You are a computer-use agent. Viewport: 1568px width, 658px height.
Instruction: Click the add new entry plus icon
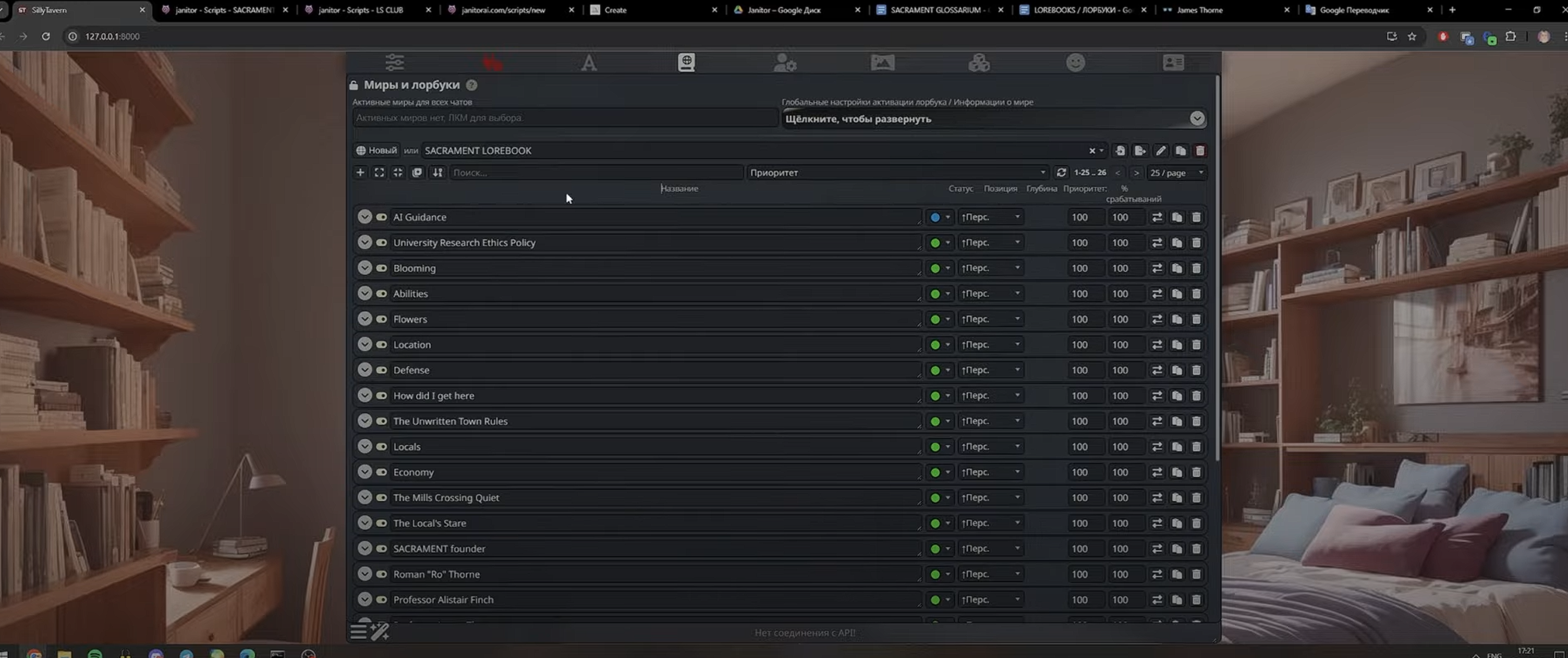pyautogui.click(x=360, y=173)
